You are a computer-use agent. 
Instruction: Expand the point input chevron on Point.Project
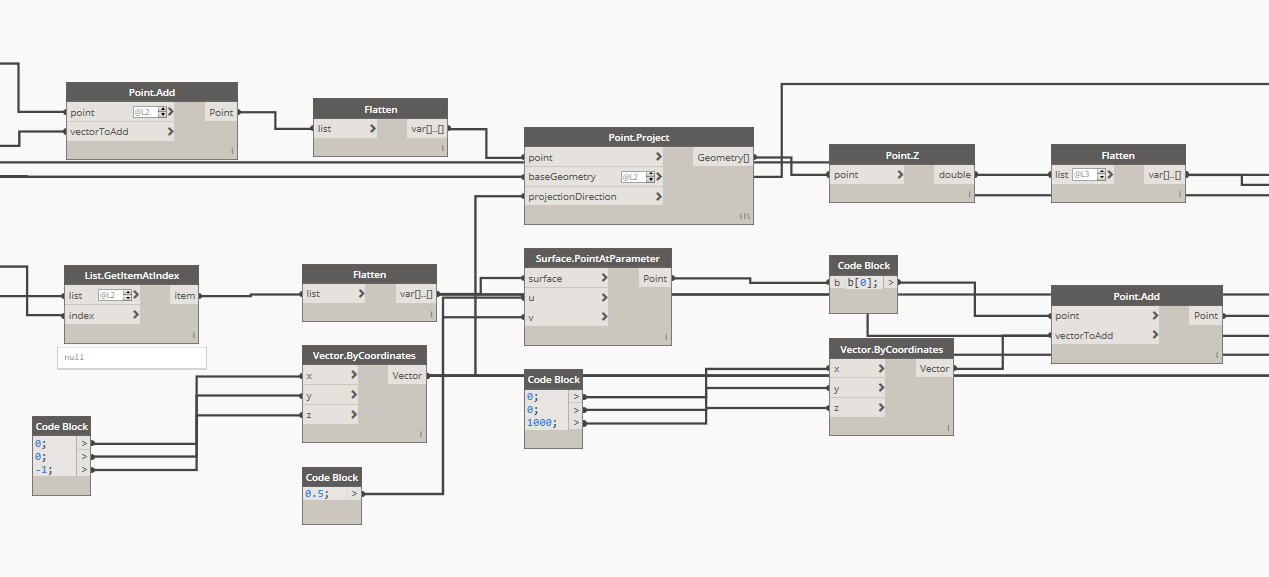click(x=658, y=157)
